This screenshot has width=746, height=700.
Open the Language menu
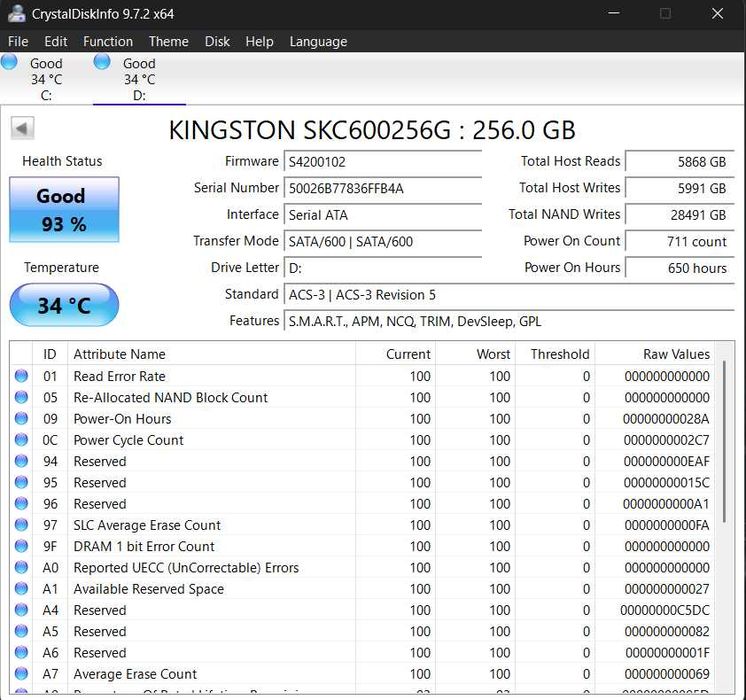pyautogui.click(x=318, y=41)
